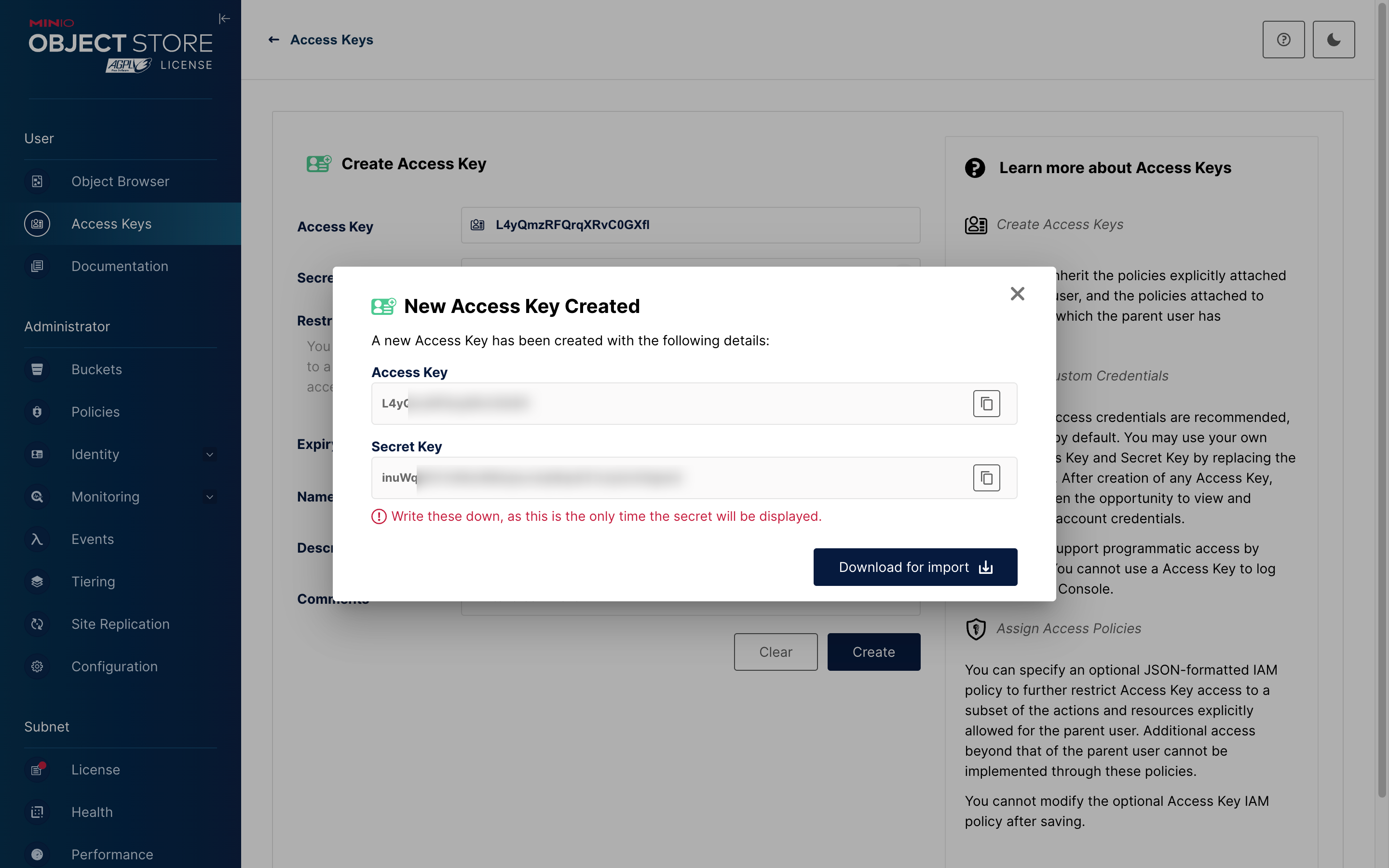Click the Events lambda icon

tap(37, 539)
